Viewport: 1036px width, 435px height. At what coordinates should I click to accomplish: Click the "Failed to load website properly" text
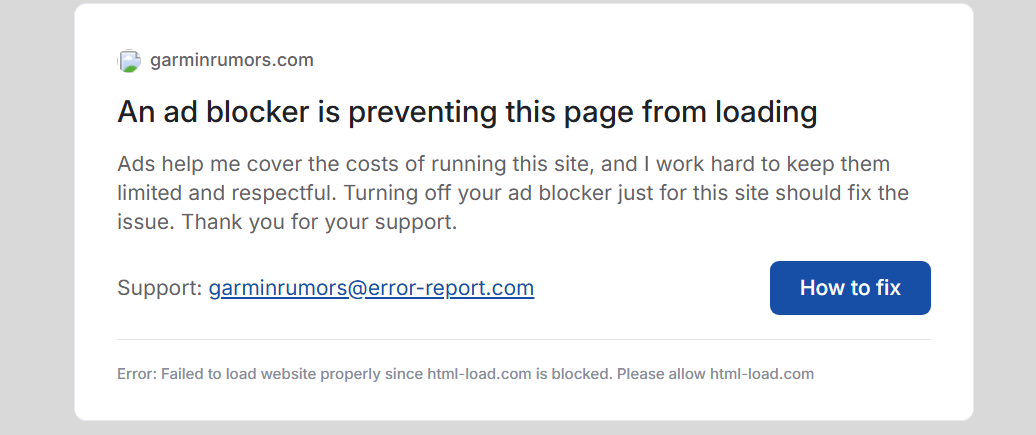(256, 374)
